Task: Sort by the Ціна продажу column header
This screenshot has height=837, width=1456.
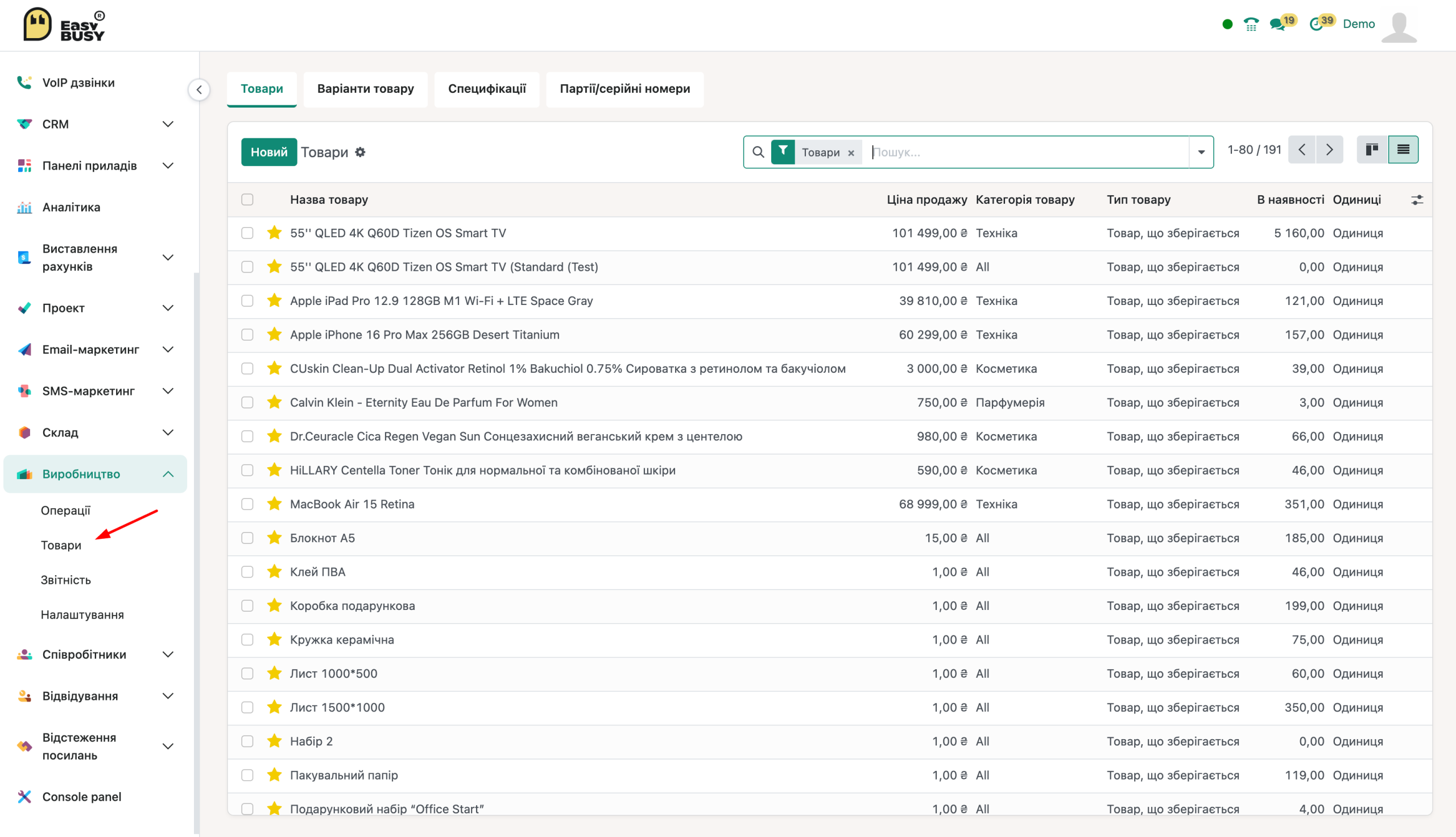Action: click(x=927, y=200)
